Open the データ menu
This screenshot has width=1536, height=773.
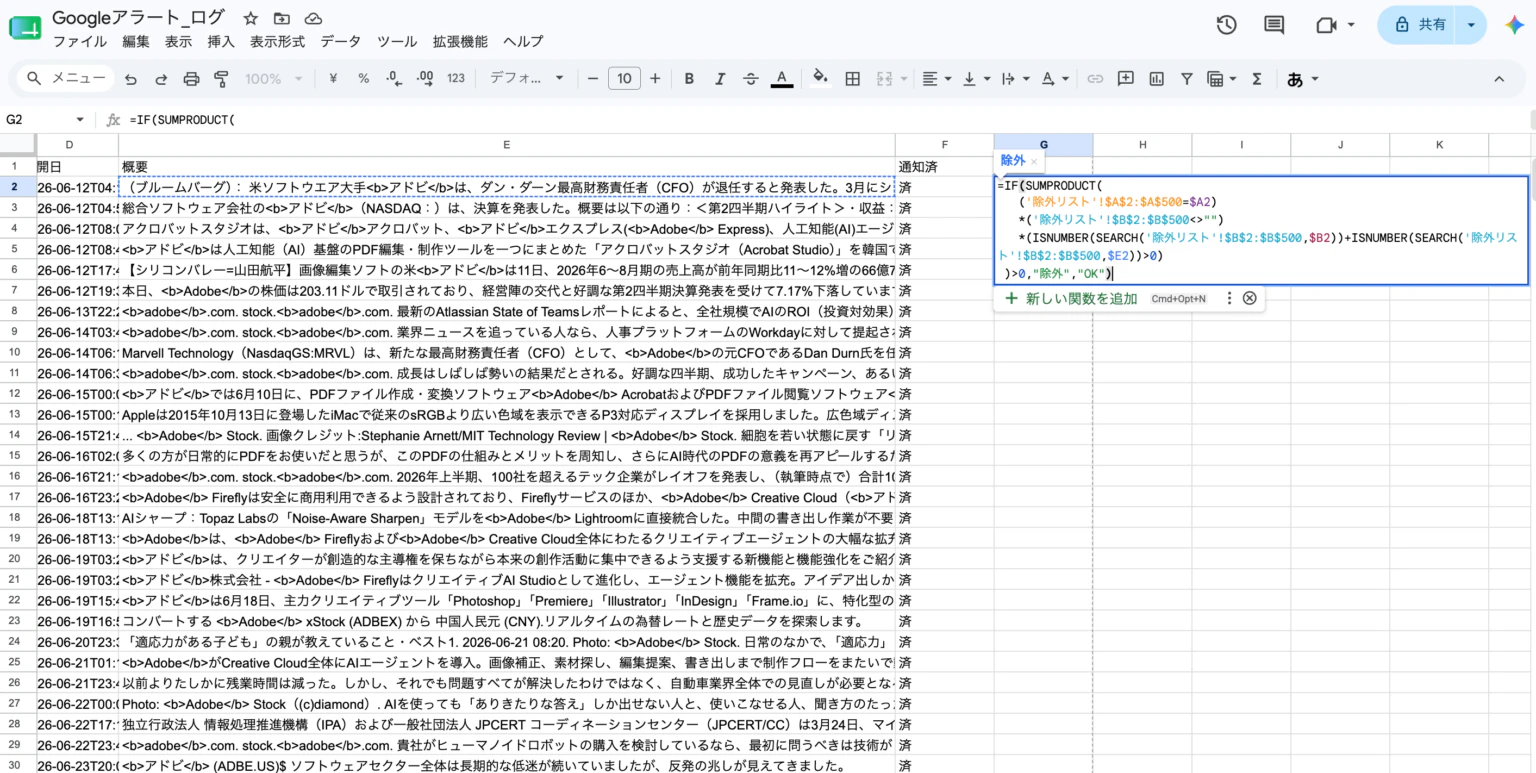341,41
